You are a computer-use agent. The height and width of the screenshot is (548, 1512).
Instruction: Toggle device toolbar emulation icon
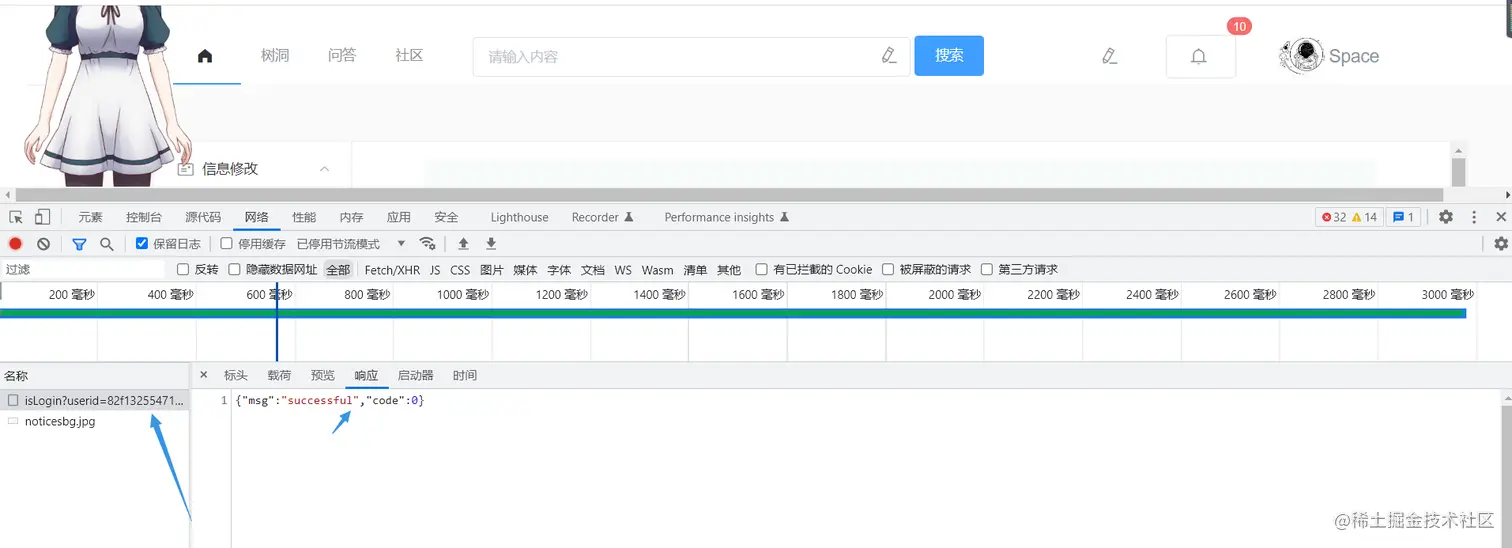click(x=42, y=217)
